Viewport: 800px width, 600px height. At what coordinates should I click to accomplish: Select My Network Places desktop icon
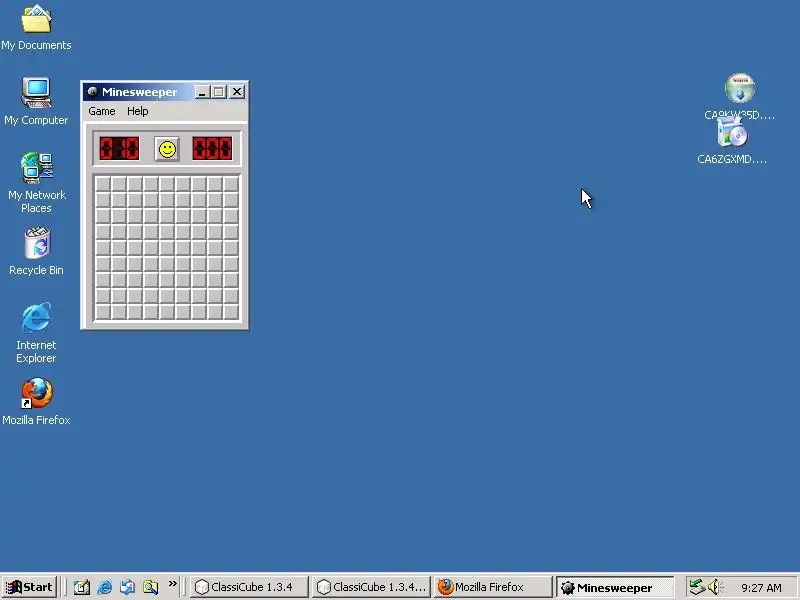tap(36, 183)
